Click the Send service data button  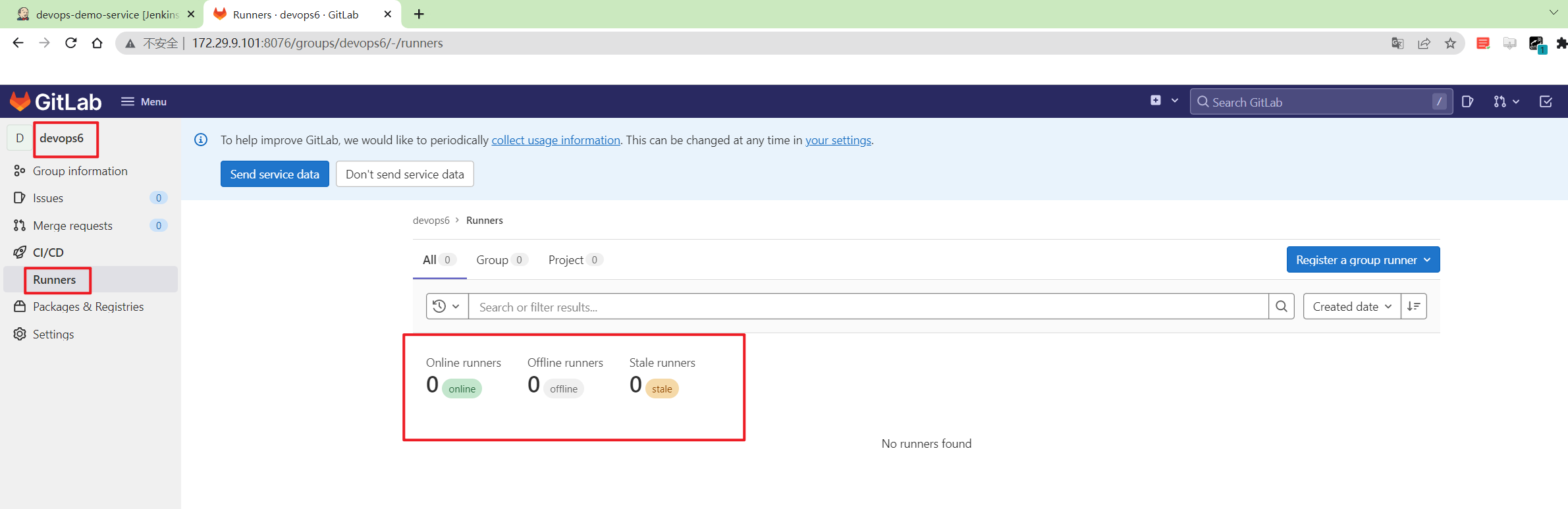coord(275,174)
